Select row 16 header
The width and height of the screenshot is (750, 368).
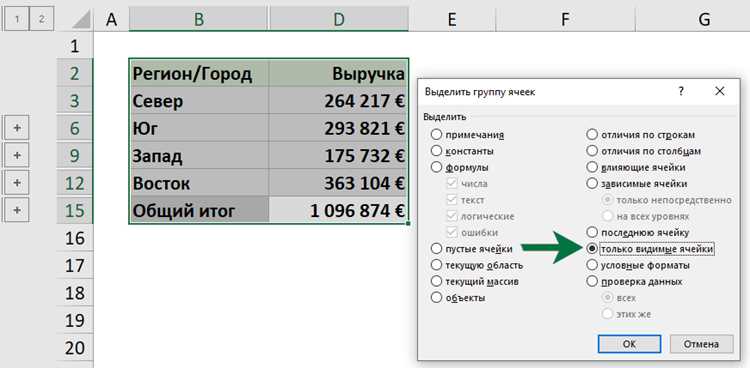pos(75,238)
